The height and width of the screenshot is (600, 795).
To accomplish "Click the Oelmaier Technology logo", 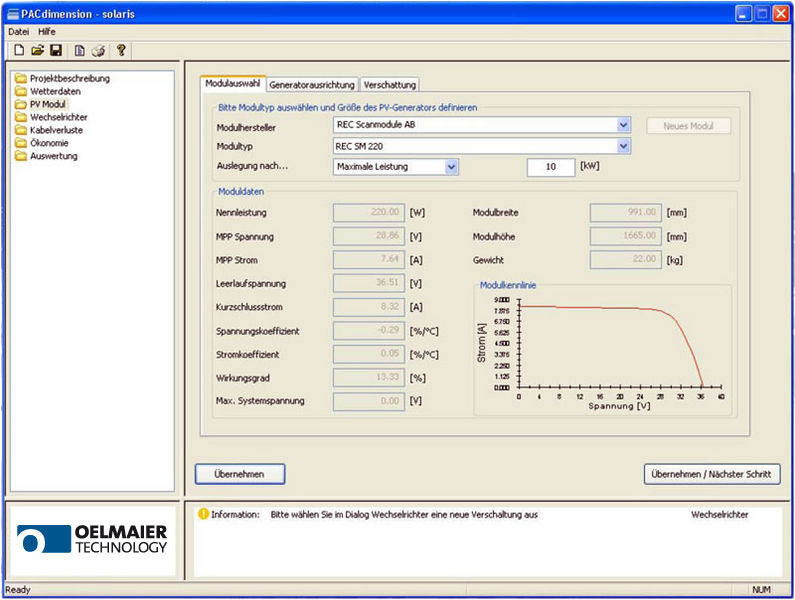I will pyautogui.click(x=92, y=539).
